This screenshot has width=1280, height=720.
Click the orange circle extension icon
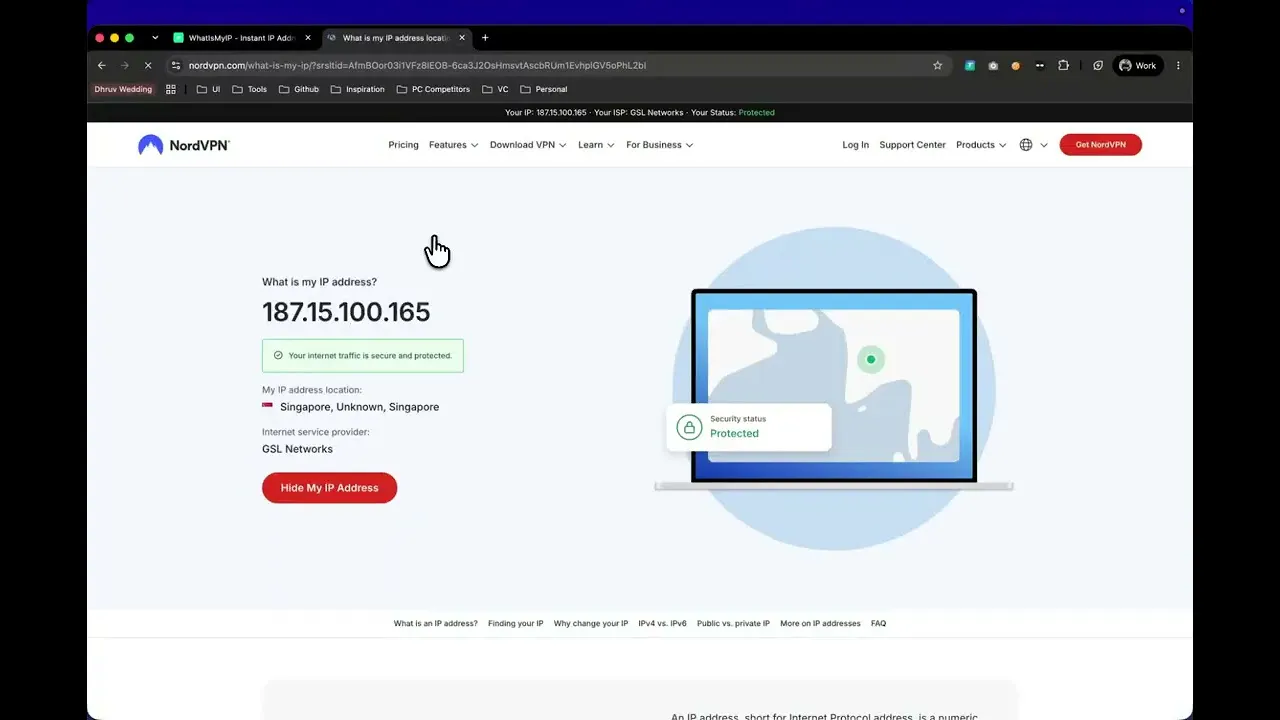coord(1016,66)
